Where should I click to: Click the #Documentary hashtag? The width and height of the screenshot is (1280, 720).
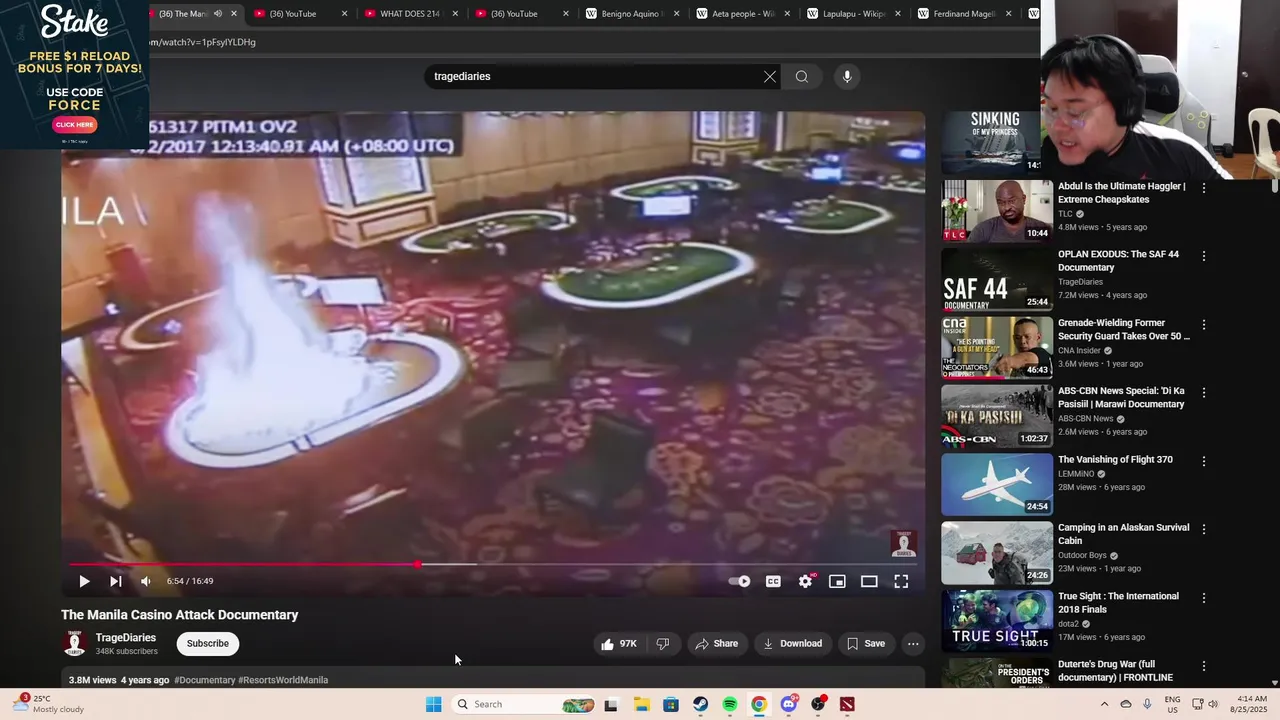click(205, 680)
